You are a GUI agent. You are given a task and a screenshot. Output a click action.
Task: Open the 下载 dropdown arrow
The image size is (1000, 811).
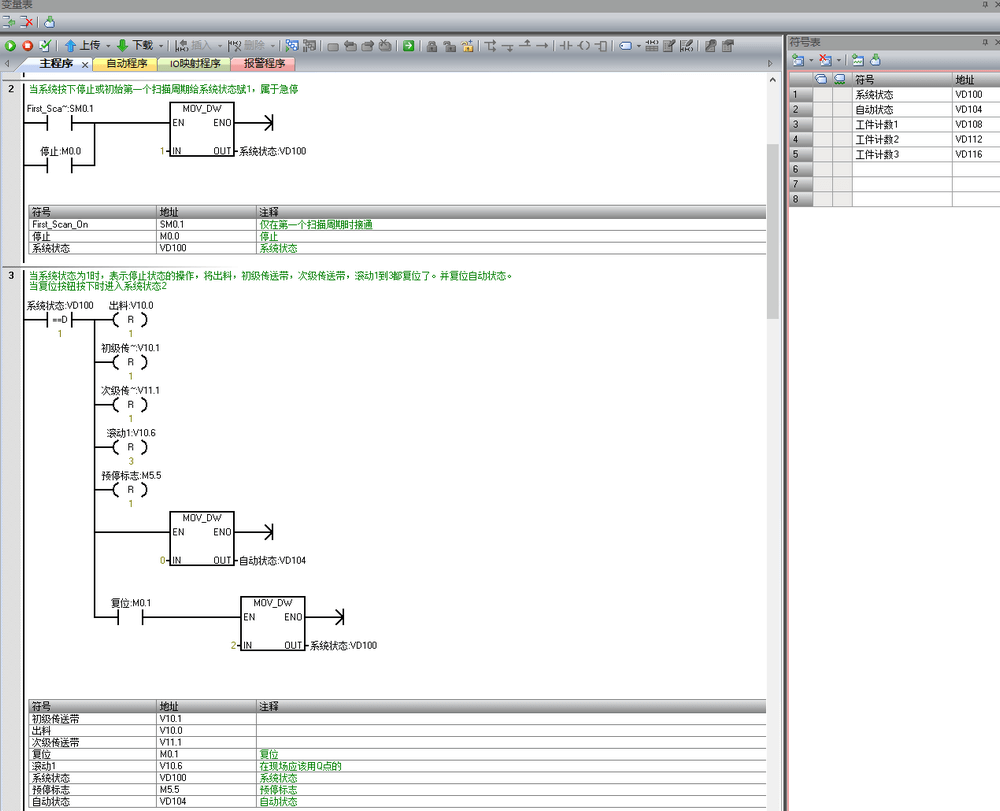click(x=160, y=46)
